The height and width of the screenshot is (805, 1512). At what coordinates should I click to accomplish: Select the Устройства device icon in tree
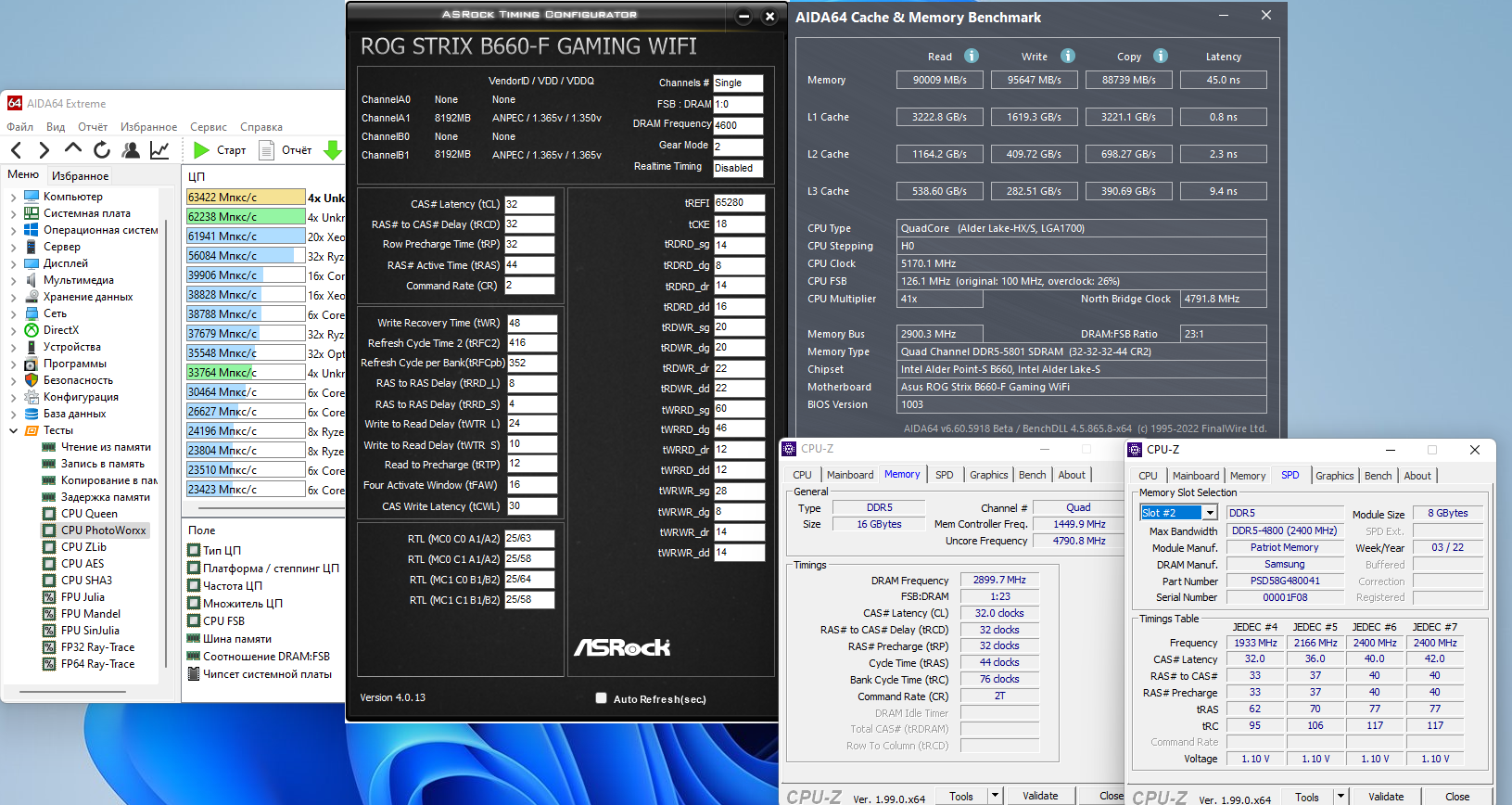[x=32, y=347]
